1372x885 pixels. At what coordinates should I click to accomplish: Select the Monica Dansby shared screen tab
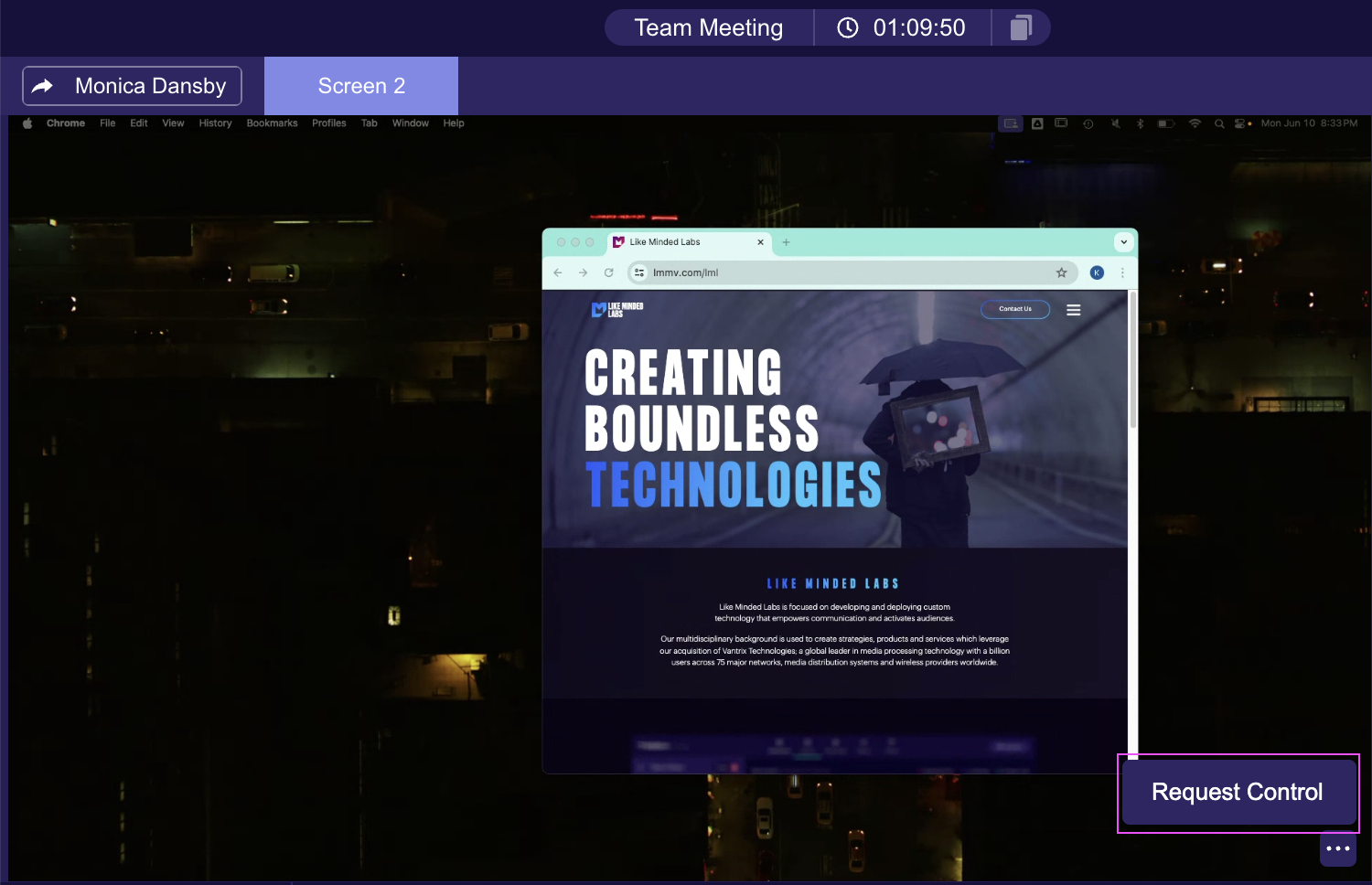133,86
